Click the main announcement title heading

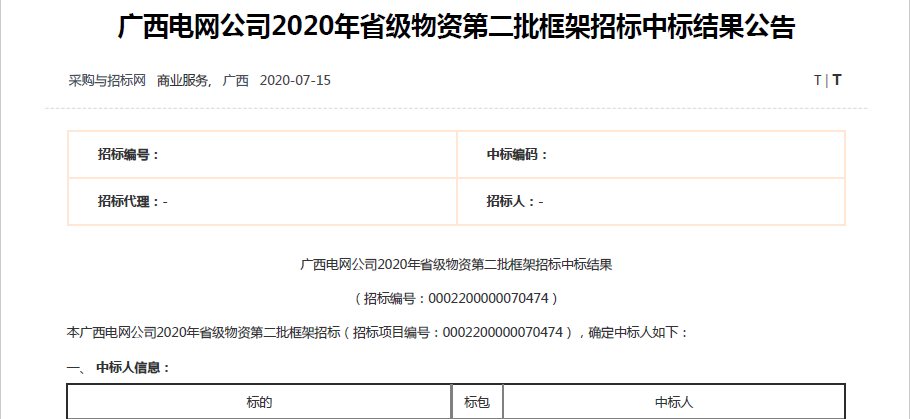(456, 27)
